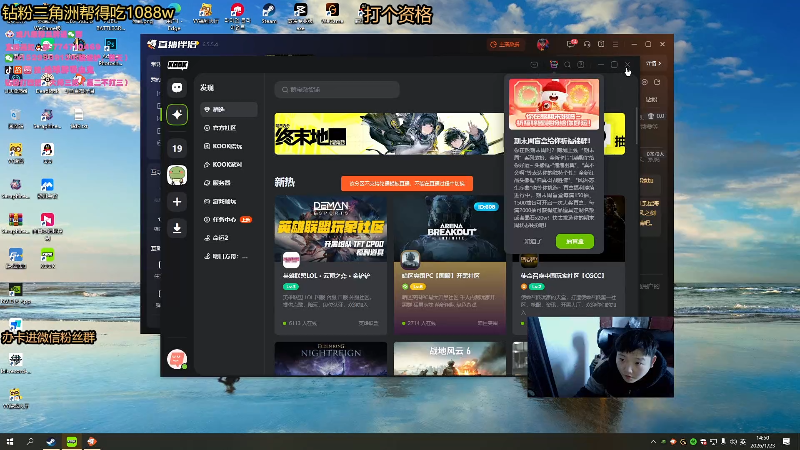This screenshot has height=450, width=800.
Task: Click the plus icon to add a server
Action: (177, 202)
